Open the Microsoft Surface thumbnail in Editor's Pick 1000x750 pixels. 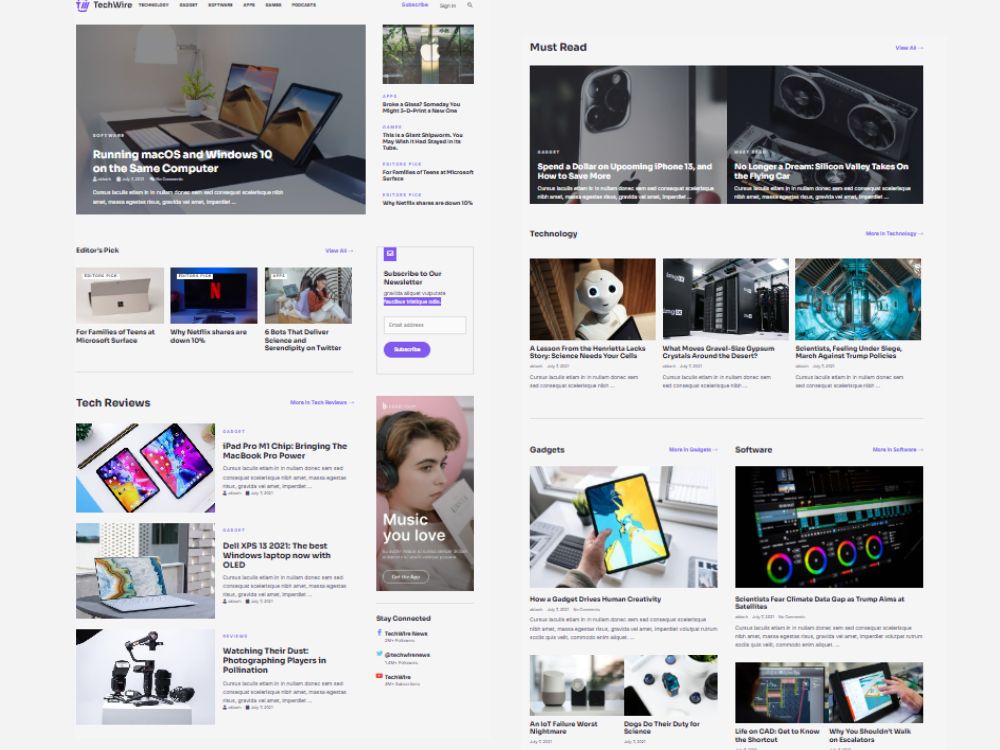click(120, 295)
